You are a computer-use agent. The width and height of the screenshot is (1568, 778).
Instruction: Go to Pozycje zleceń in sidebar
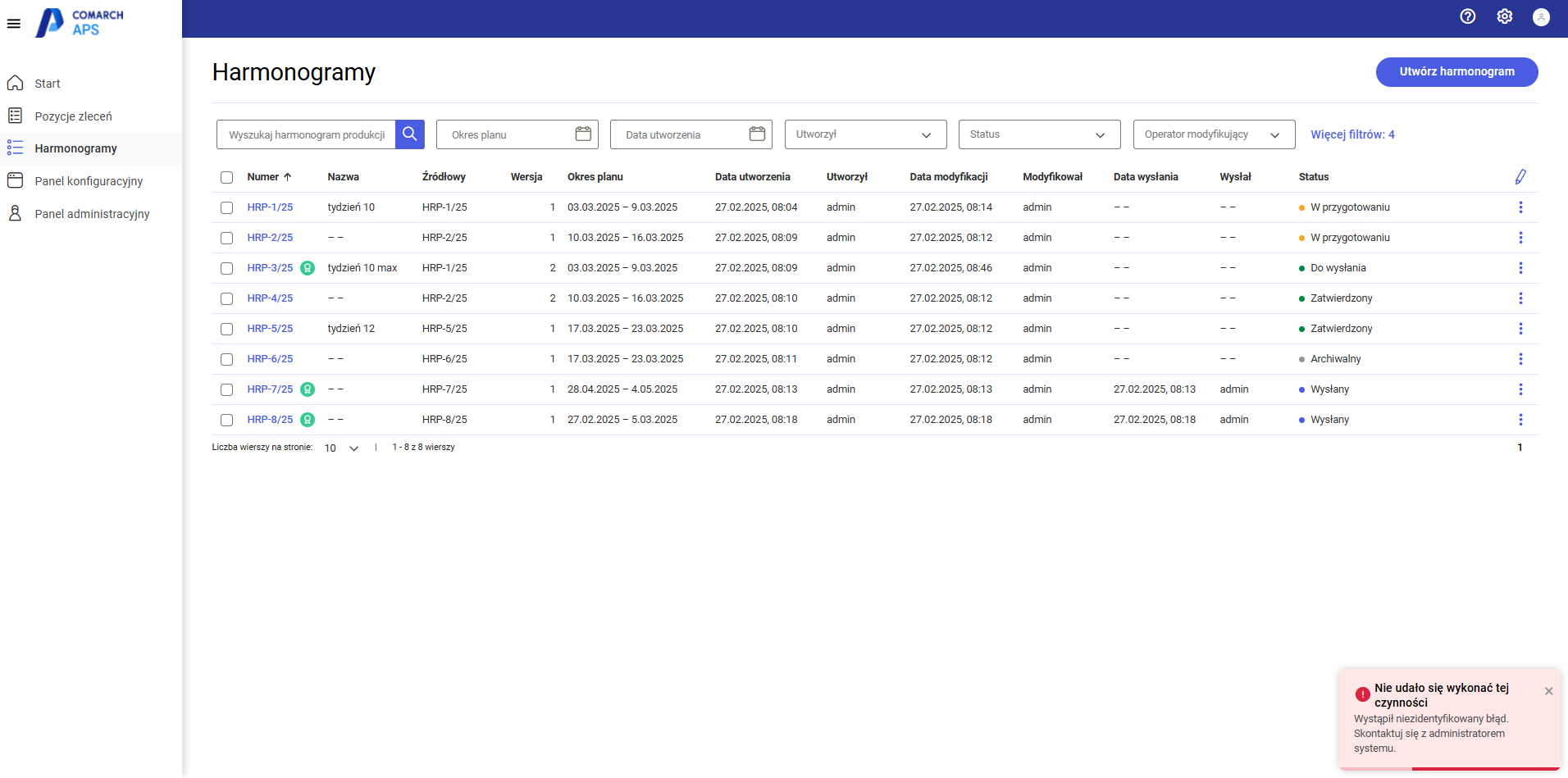[x=73, y=116]
